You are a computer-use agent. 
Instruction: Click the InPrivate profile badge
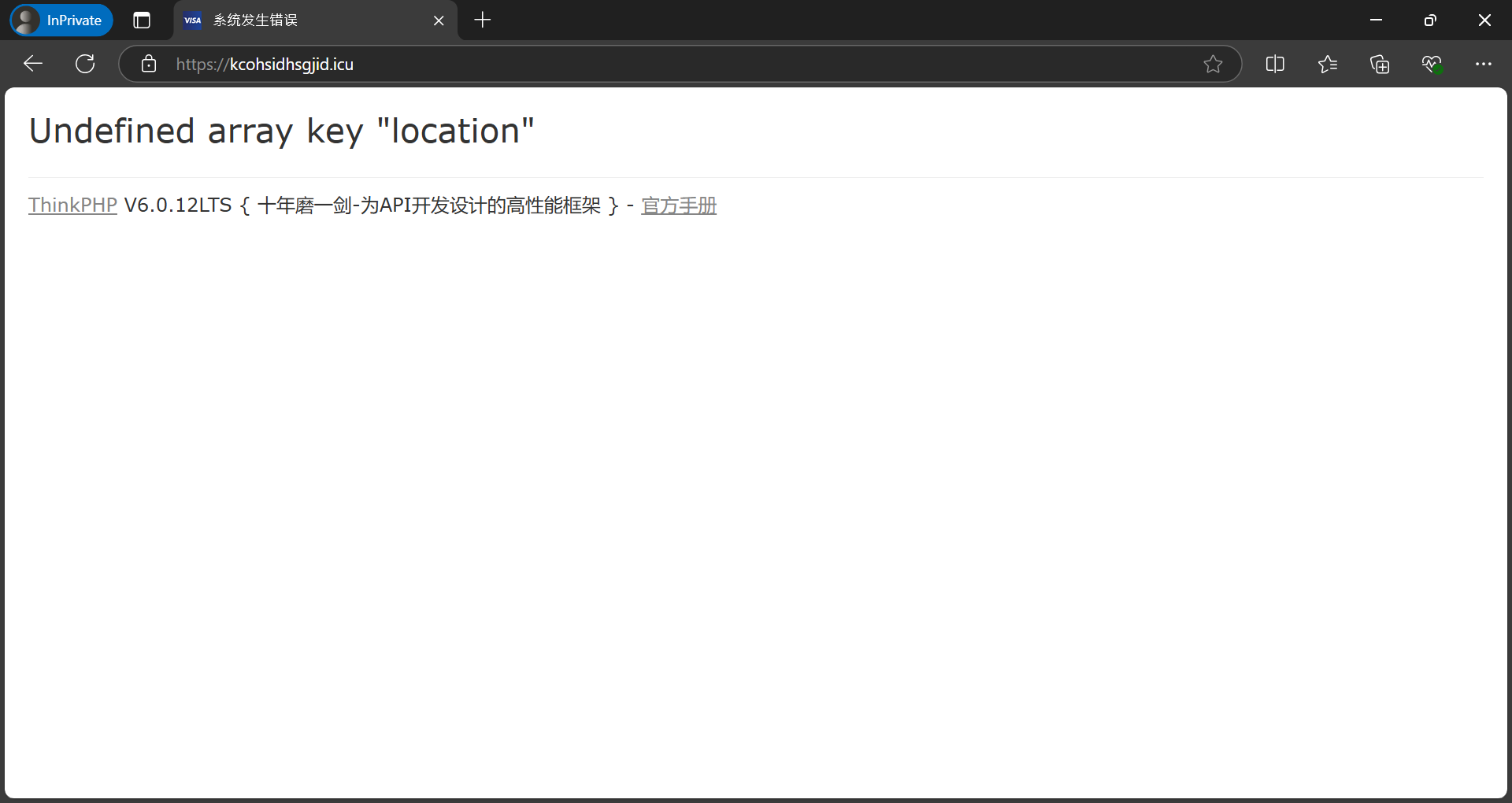61,20
